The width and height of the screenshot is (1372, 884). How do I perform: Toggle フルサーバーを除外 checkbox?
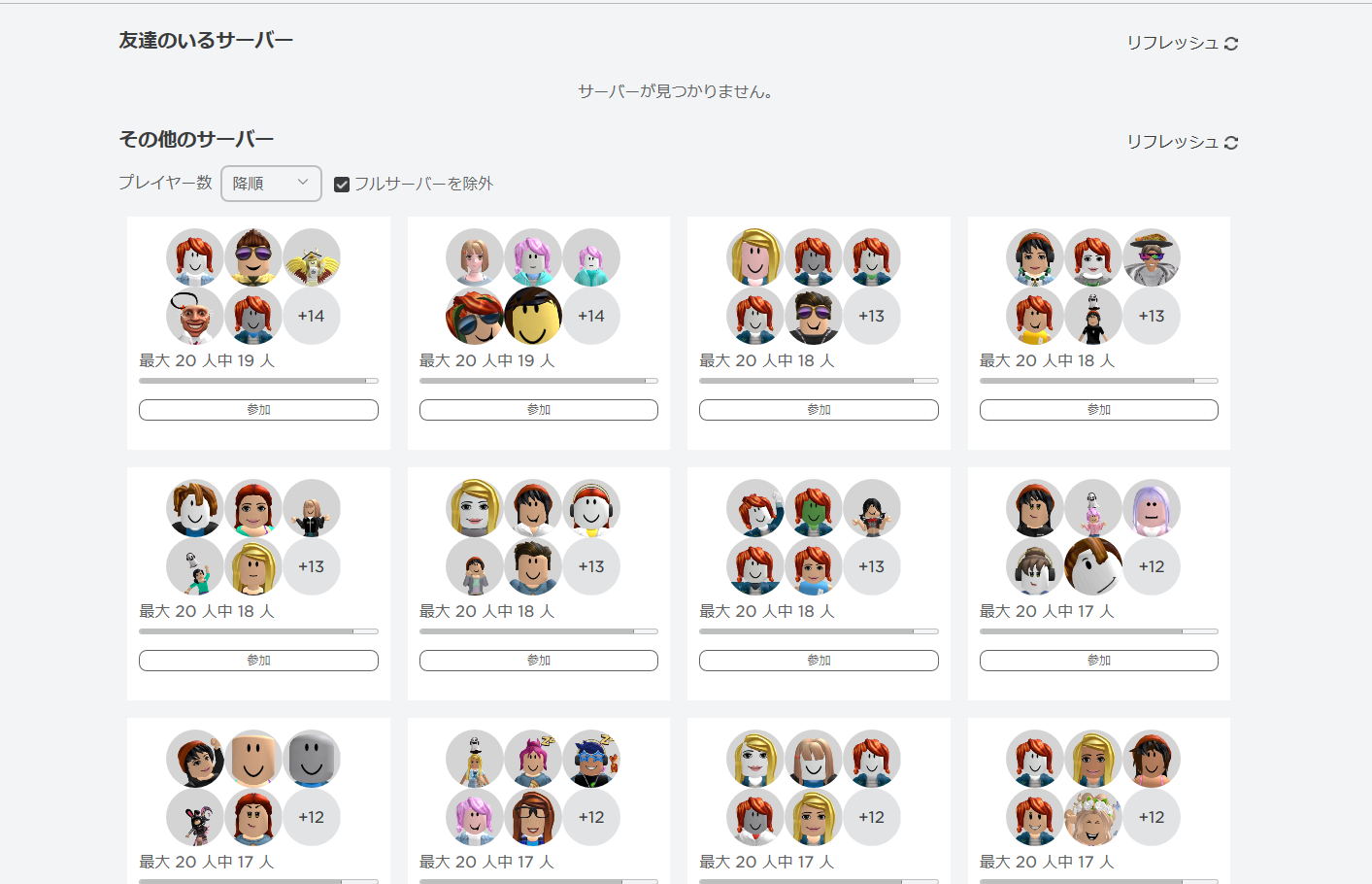[x=342, y=185]
